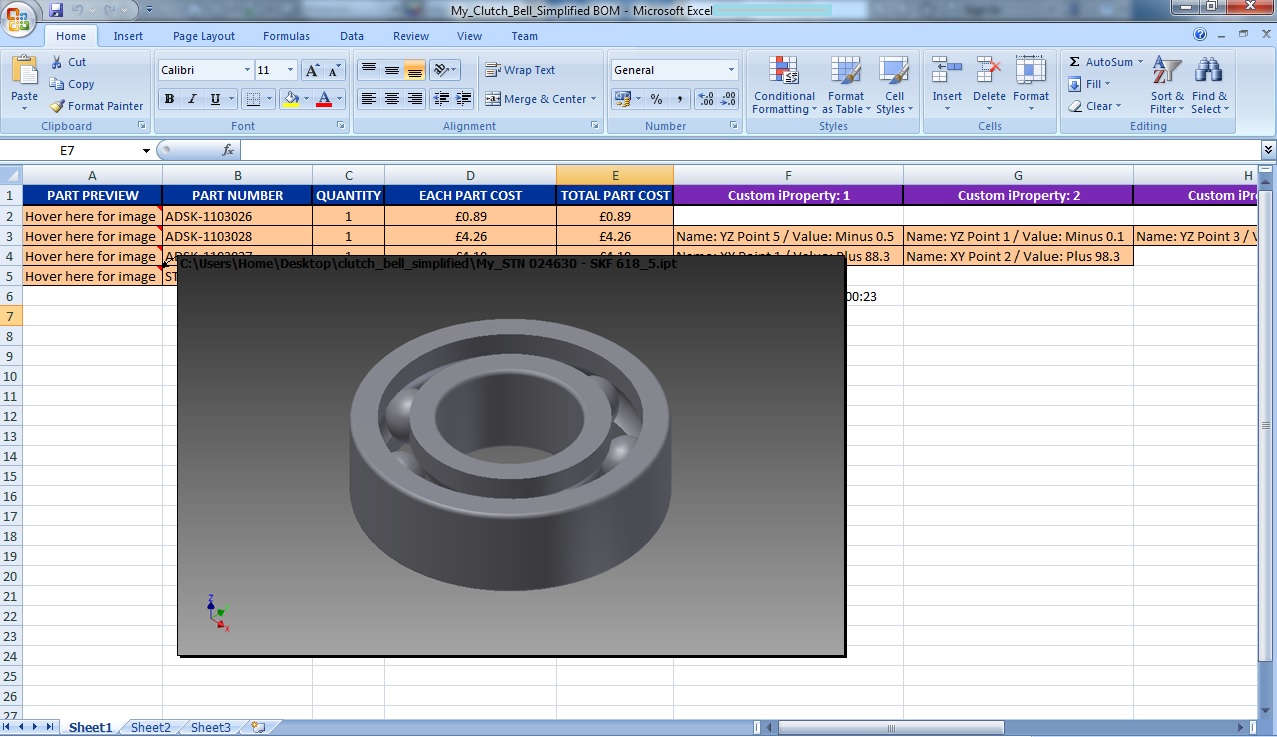Open the font color dropdown arrow
Viewport: 1277px width, 737px height.
click(x=339, y=99)
